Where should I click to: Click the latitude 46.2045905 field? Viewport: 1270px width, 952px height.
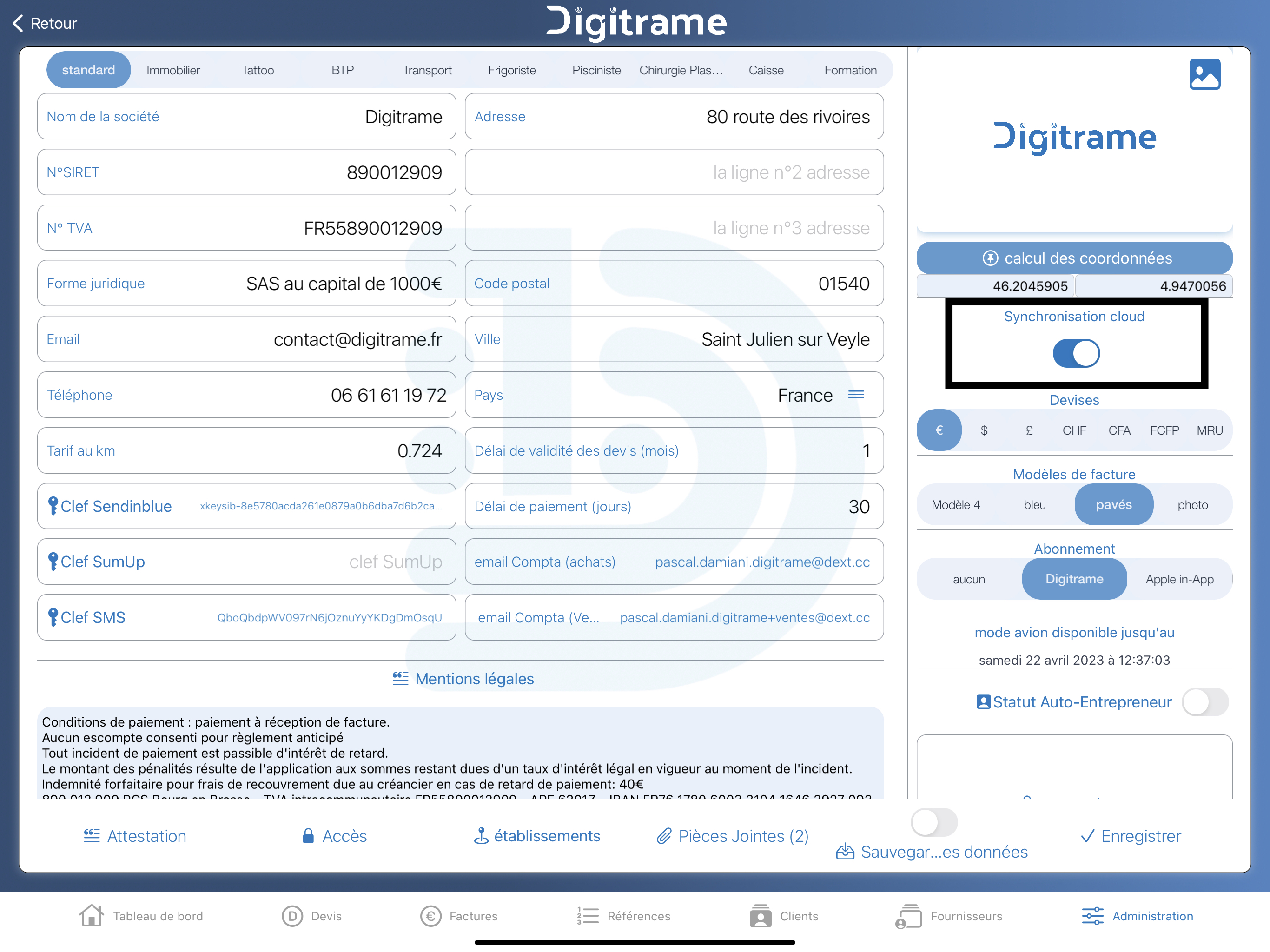[x=995, y=286]
